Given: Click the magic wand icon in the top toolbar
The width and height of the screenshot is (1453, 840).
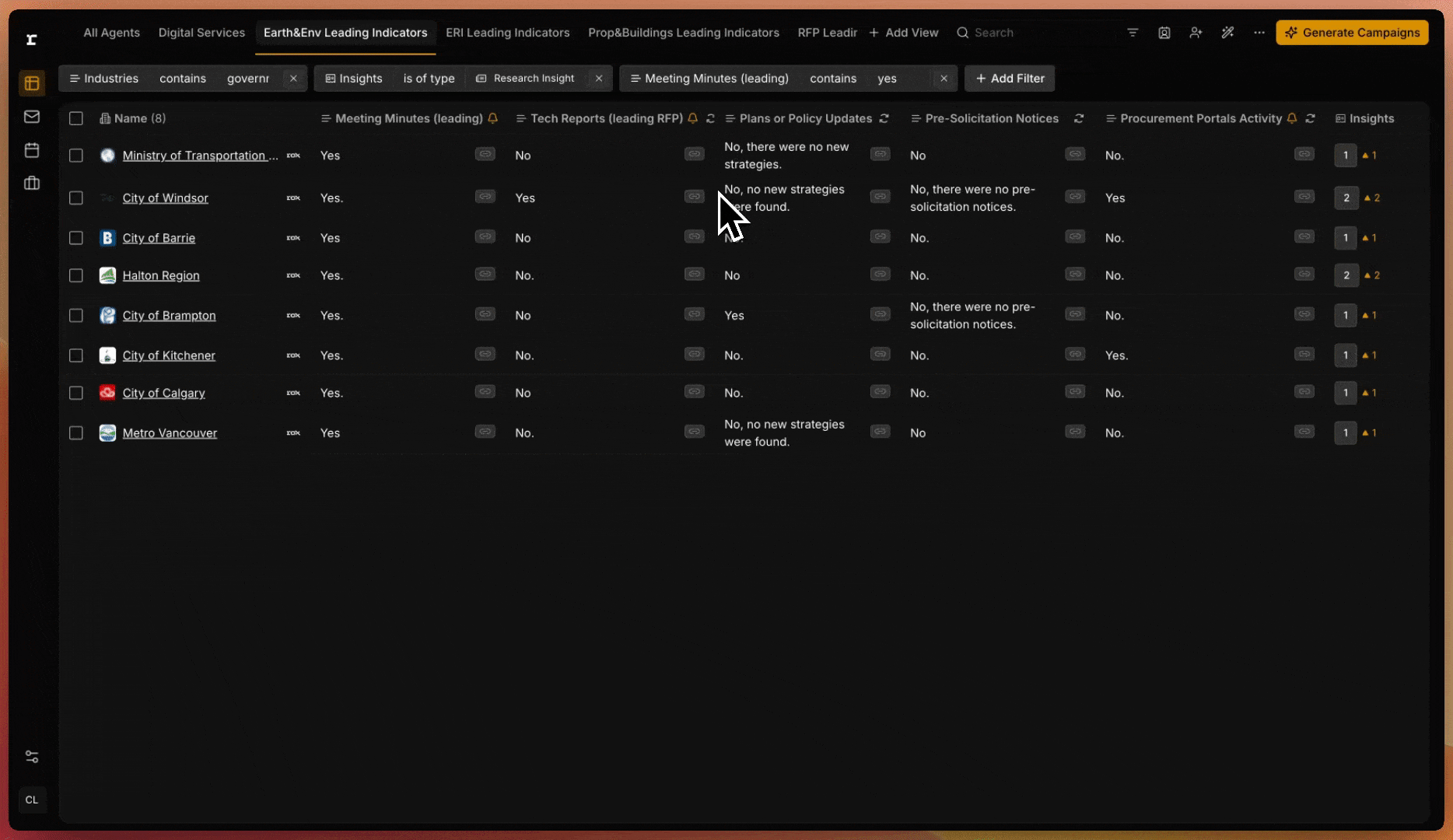Looking at the screenshot, I should coord(1227,33).
